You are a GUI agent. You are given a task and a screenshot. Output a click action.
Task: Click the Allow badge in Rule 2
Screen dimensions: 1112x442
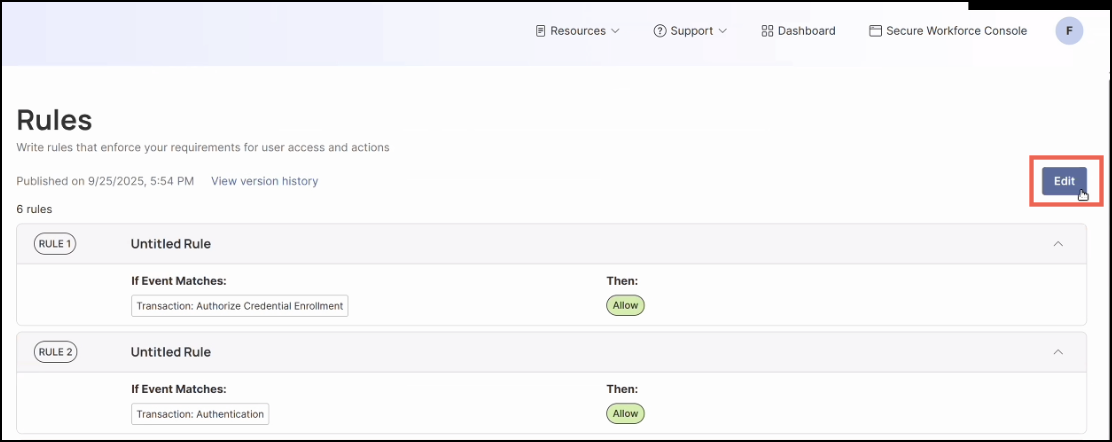[625, 414]
